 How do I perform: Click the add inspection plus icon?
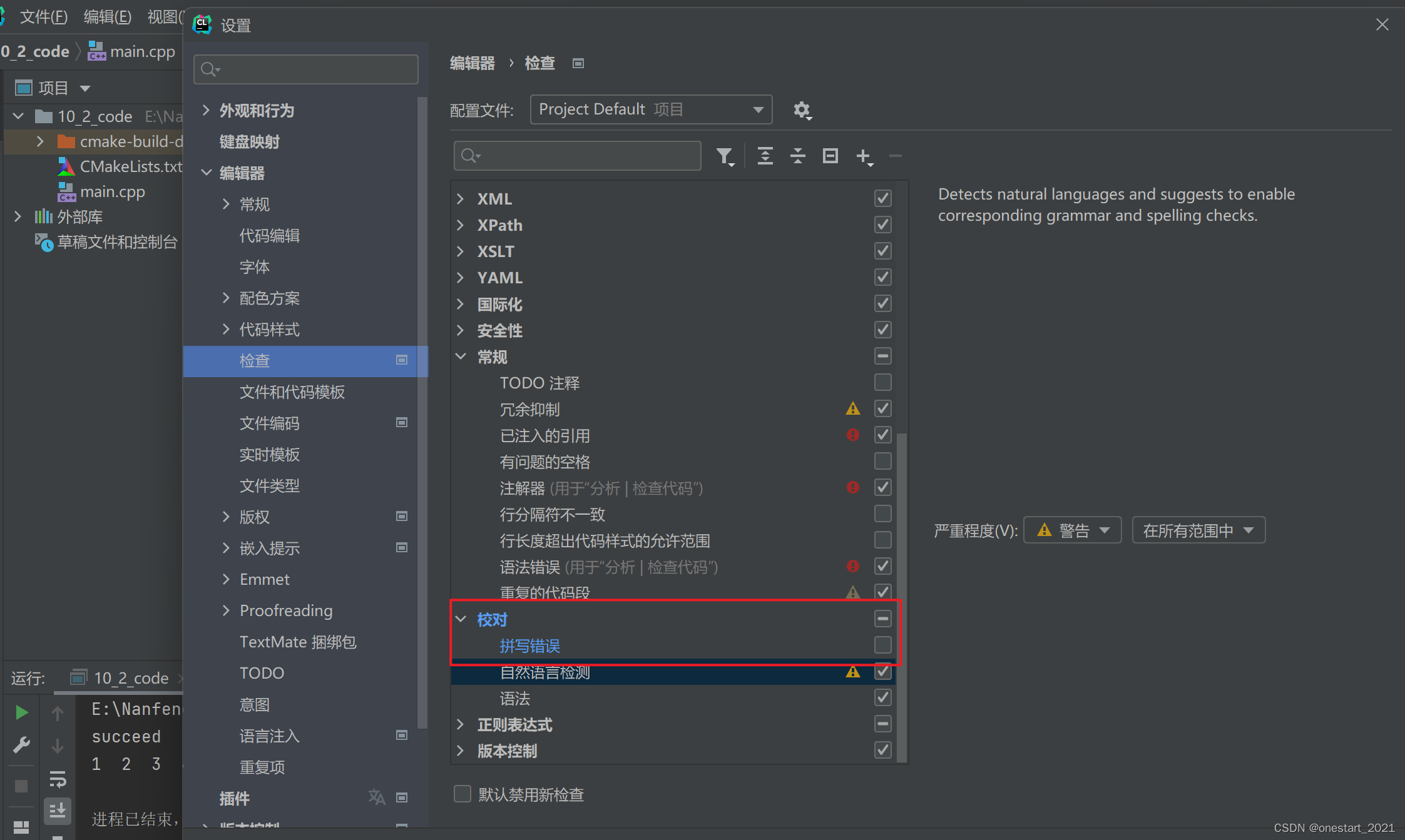(864, 156)
